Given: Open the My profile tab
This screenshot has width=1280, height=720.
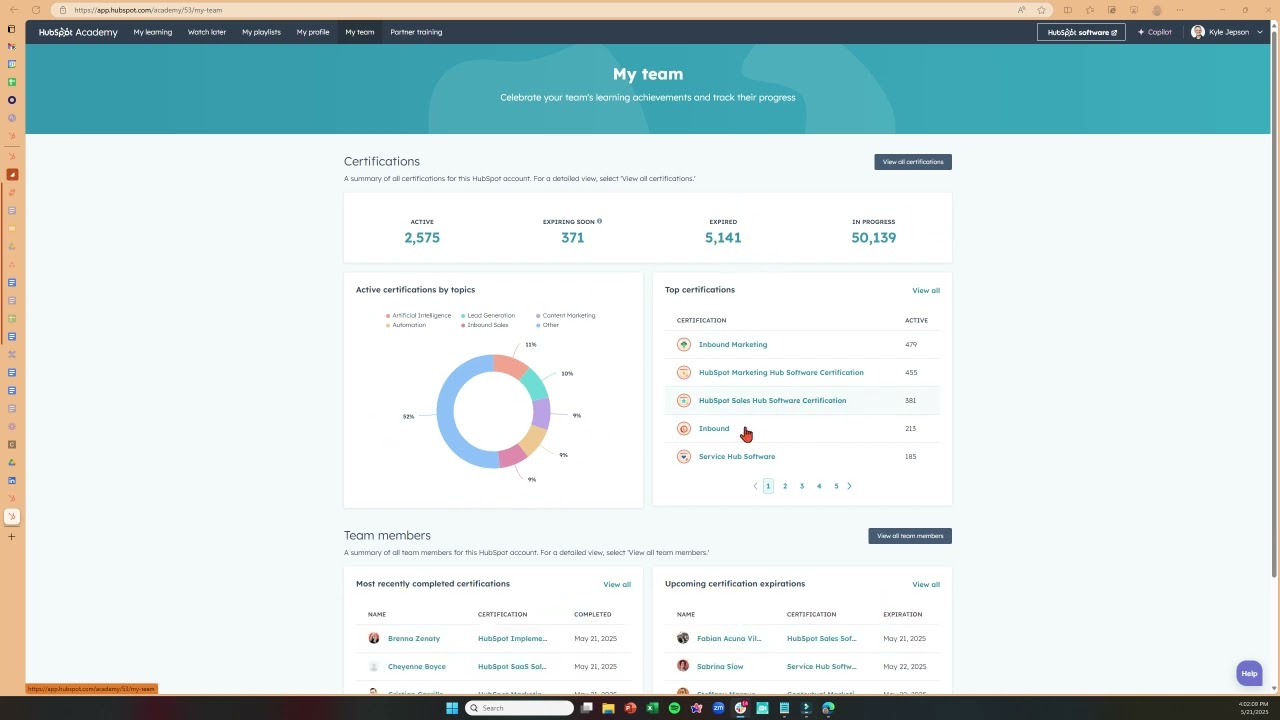Looking at the screenshot, I should click(x=313, y=32).
